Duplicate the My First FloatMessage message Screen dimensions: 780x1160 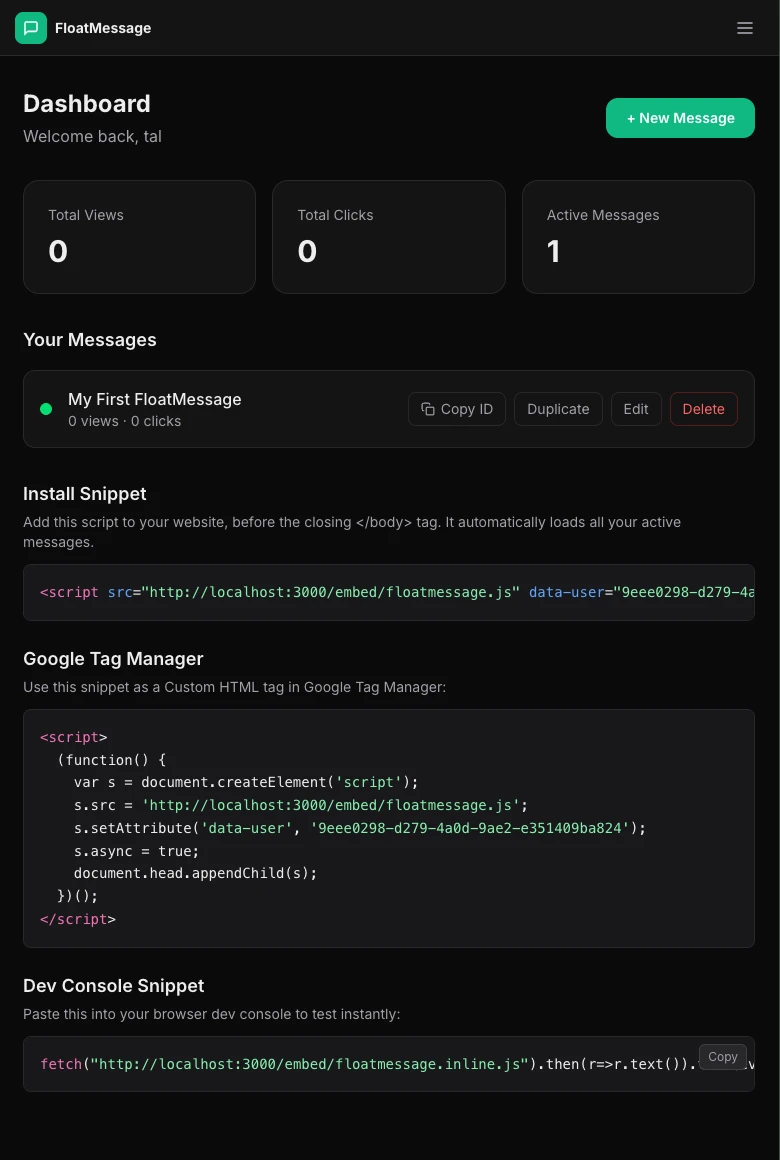558,409
